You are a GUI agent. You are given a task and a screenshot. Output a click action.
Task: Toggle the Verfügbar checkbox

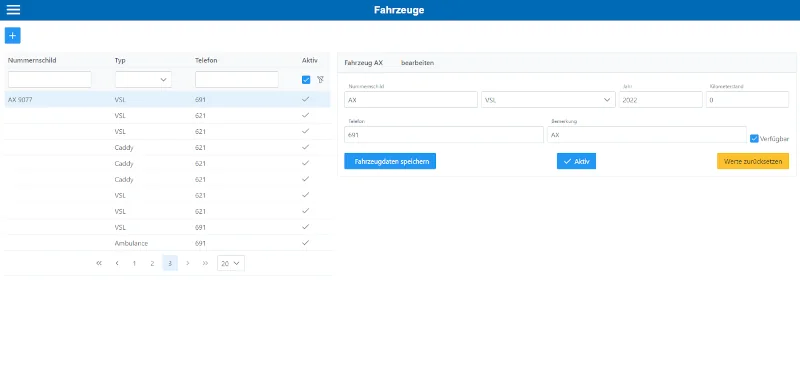(754, 139)
